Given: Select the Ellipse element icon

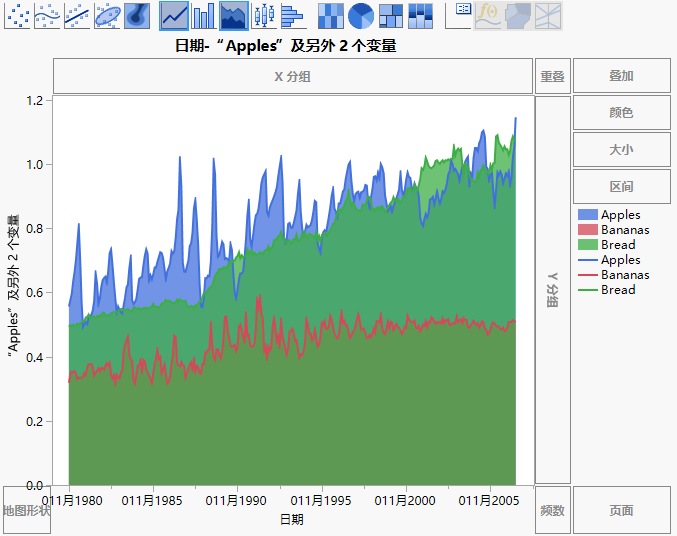Looking at the screenshot, I should click(108, 15).
